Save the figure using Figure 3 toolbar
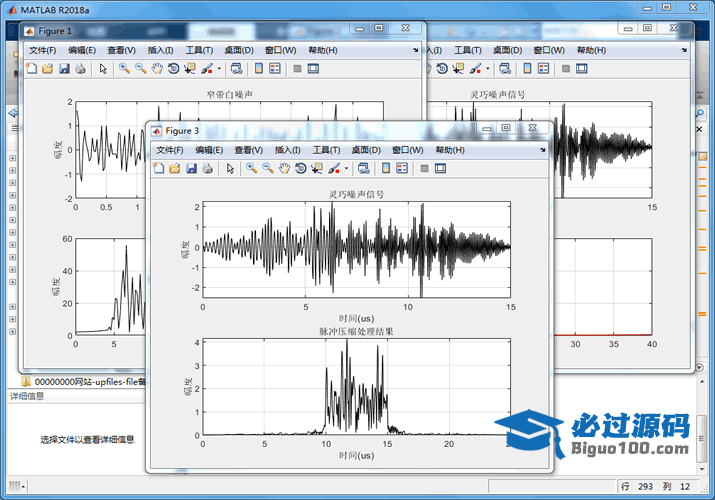Screen dimensions: 715x500 point(192,169)
